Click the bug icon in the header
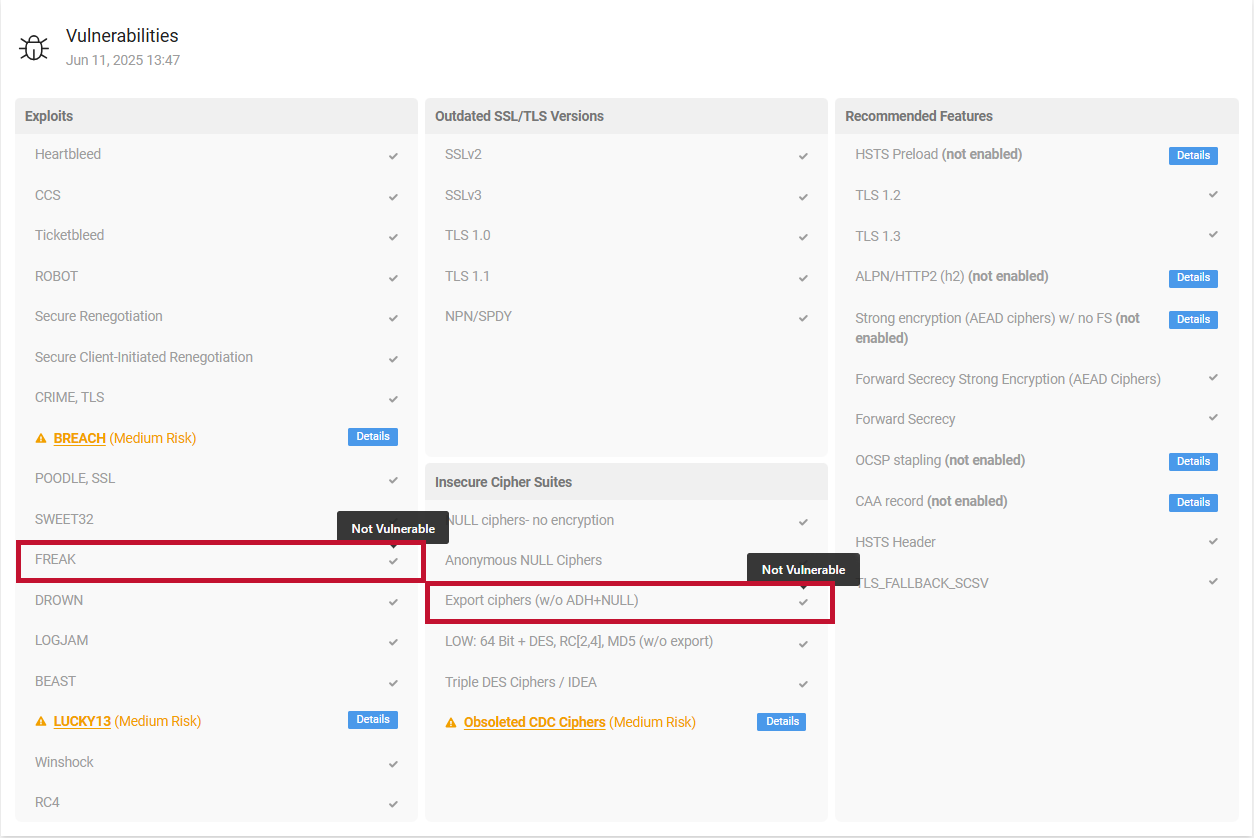The width and height of the screenshot is (1254, 838). (33, 46)
